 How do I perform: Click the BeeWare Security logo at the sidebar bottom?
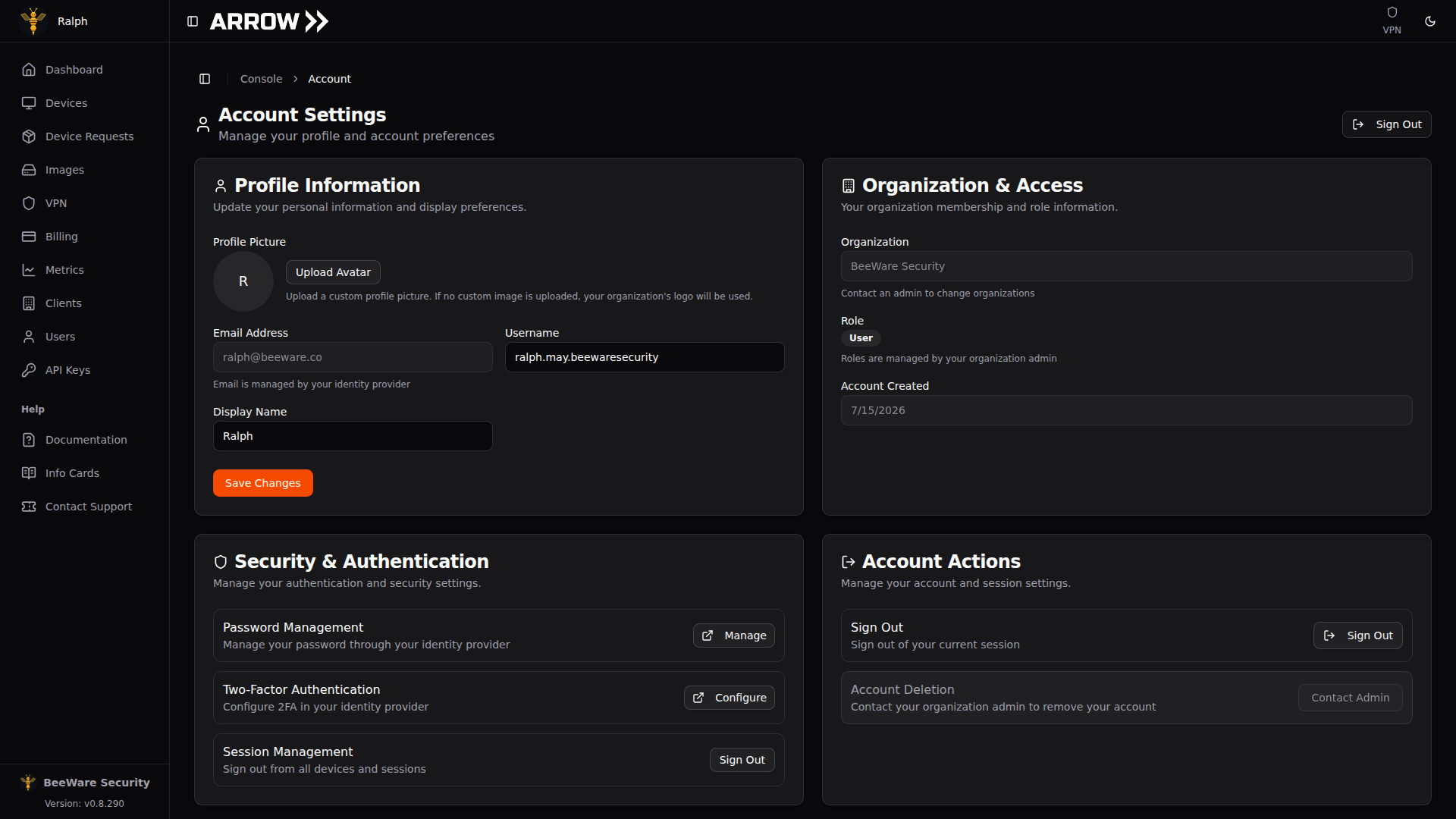(28, 783)
